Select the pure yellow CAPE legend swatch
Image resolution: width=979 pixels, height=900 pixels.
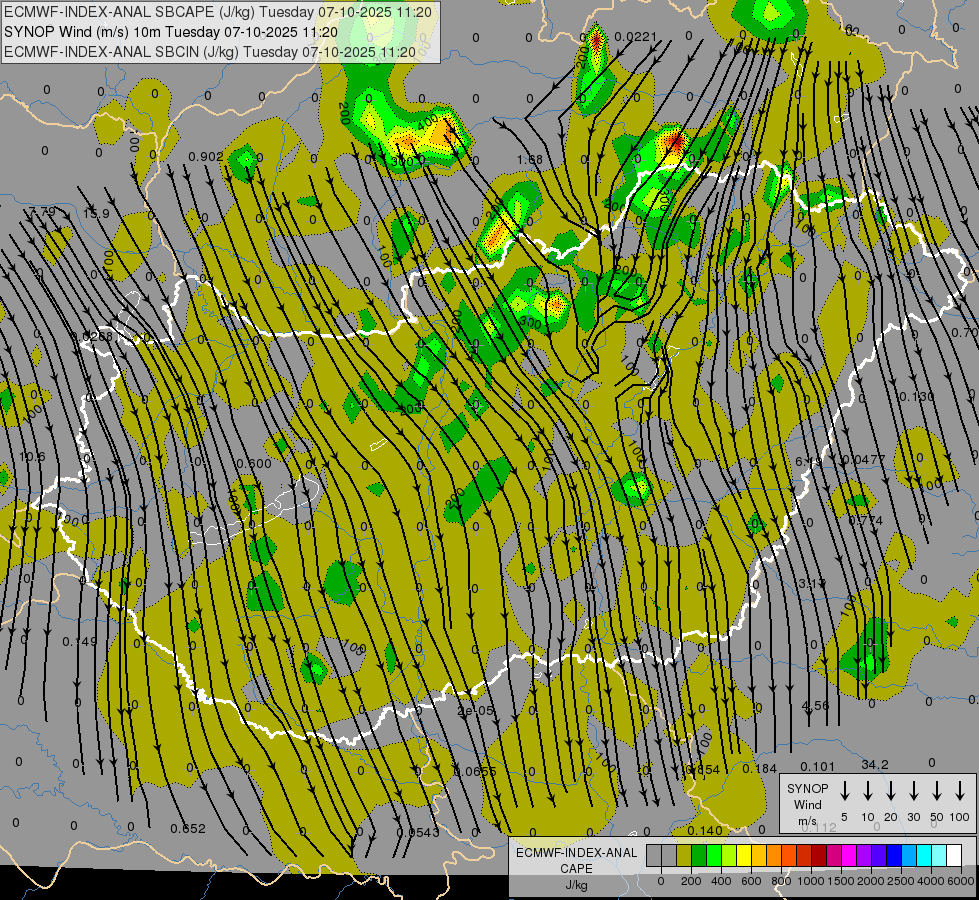[744, 855]
